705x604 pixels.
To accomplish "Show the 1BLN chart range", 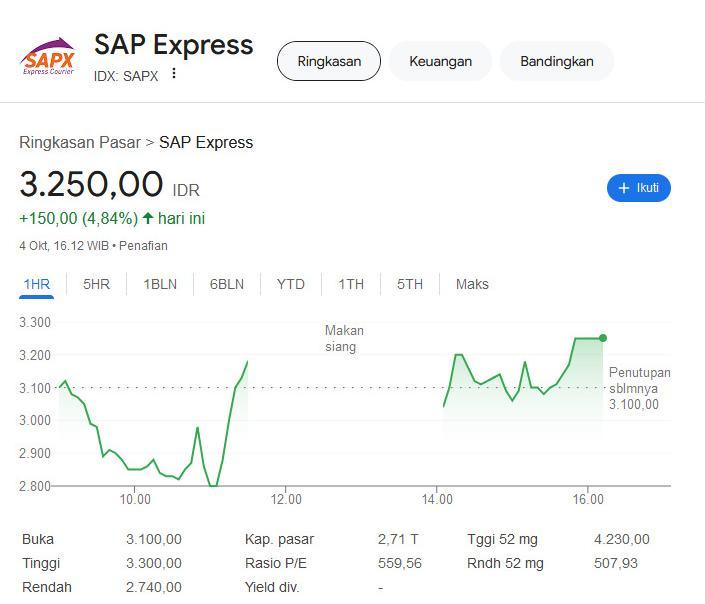I will point(160,284).
